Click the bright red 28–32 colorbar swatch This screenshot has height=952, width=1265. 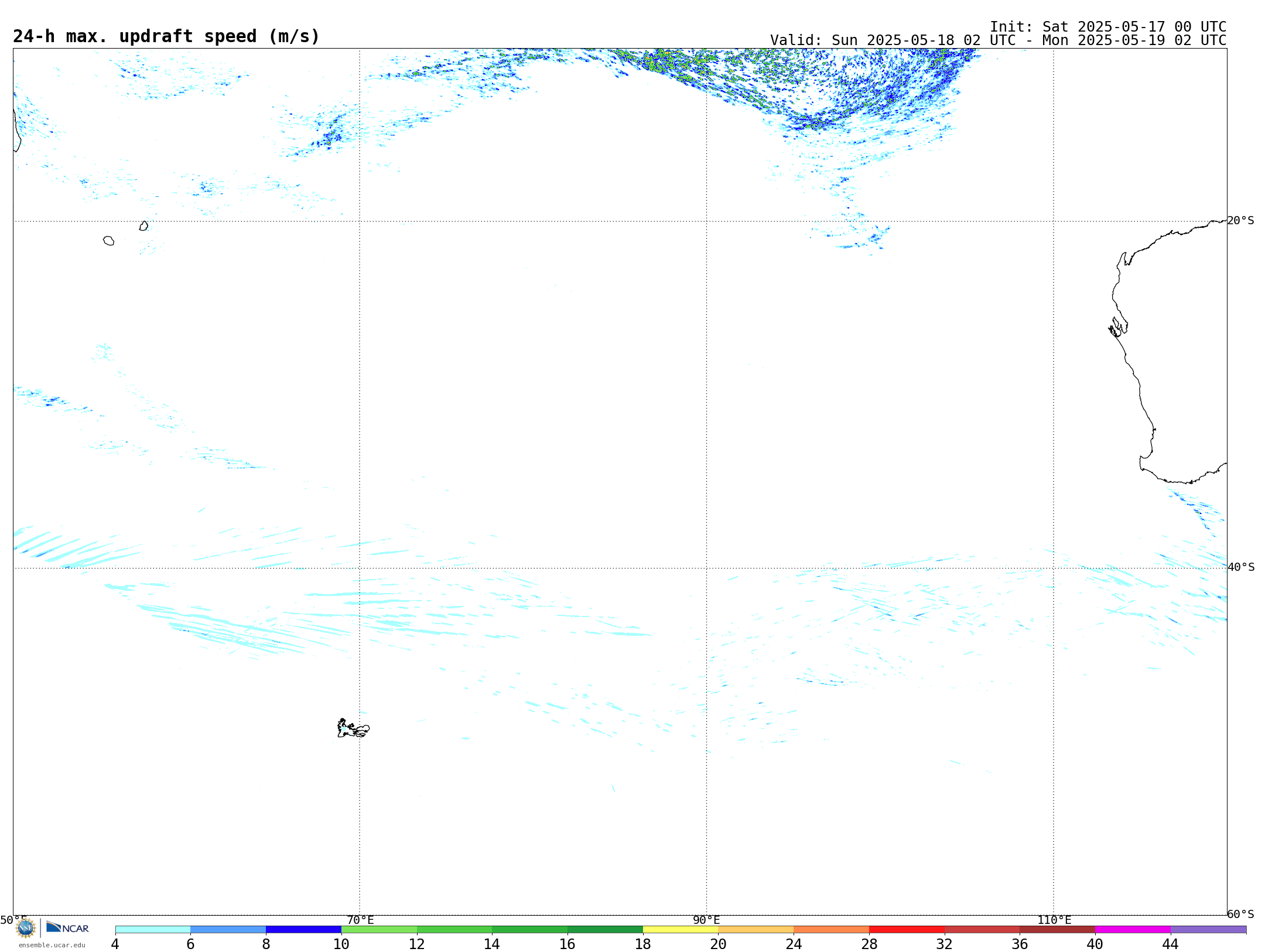point(907,930)
